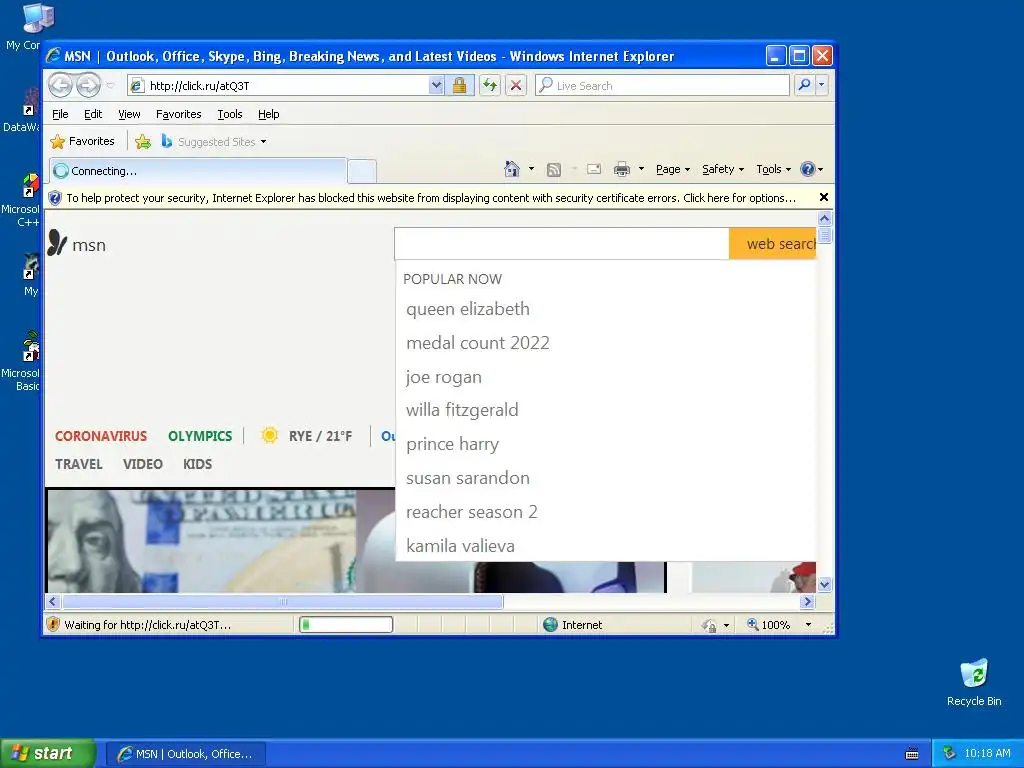Open the CORONAVIRUS section link
1024x768 pixels.
101,436
